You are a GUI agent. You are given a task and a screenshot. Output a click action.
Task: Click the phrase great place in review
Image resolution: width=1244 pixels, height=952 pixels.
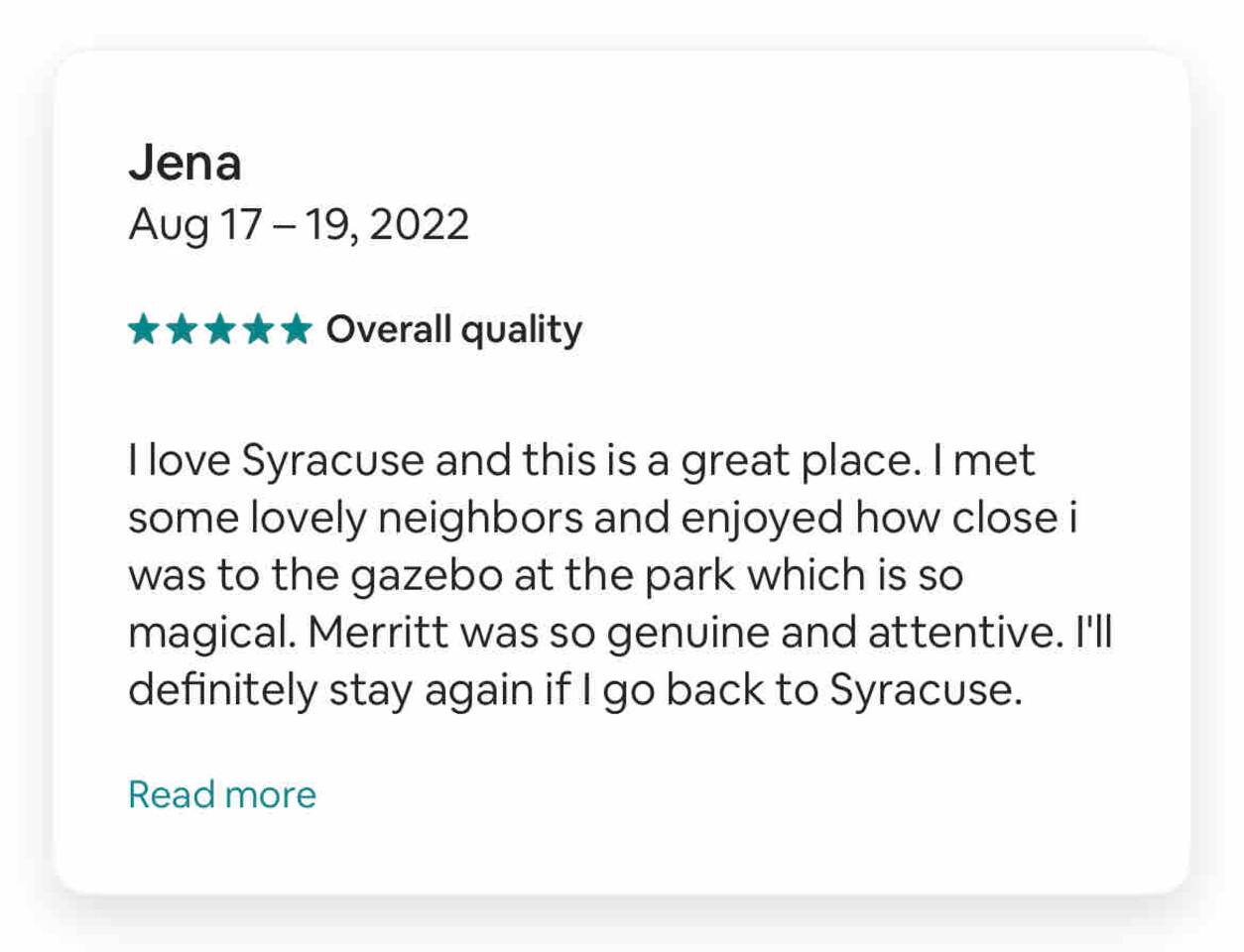coord(802,461)
